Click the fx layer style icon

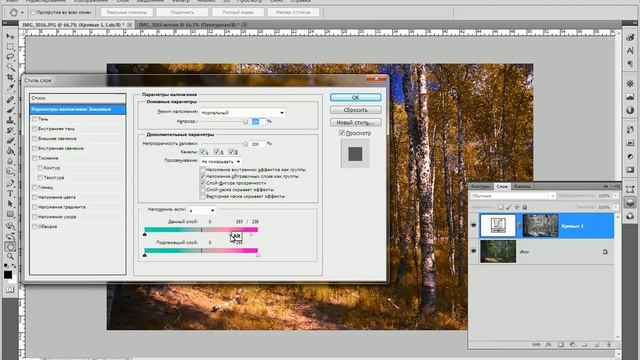point(549,344)
